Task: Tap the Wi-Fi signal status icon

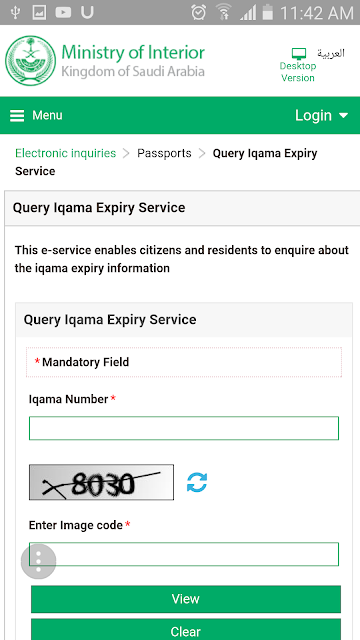Action: (x=223, y=12)
